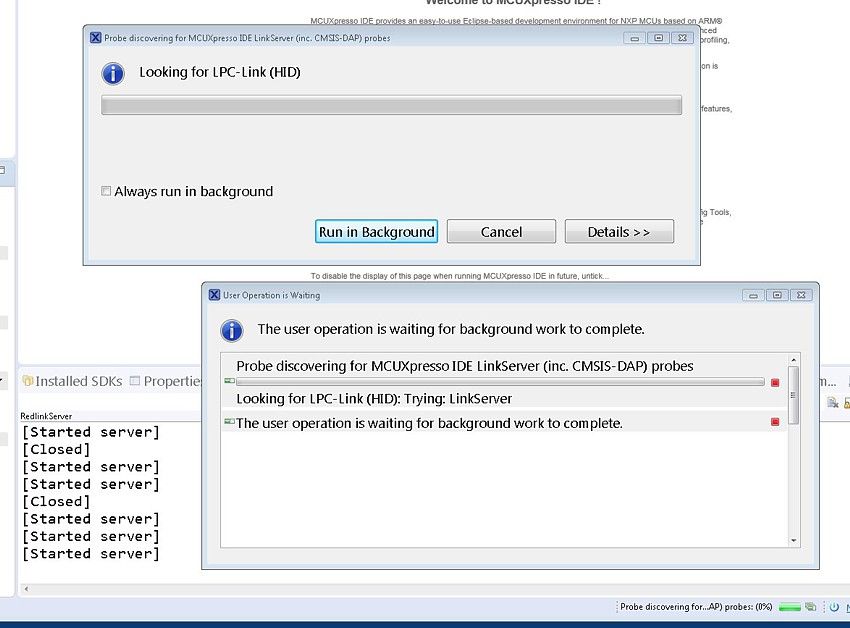Select the 'Looking for LPC-Link (HID): Trying: LinkServer' text
The height and width of the screenshot is (628, 850).
(x=374, y=399)
